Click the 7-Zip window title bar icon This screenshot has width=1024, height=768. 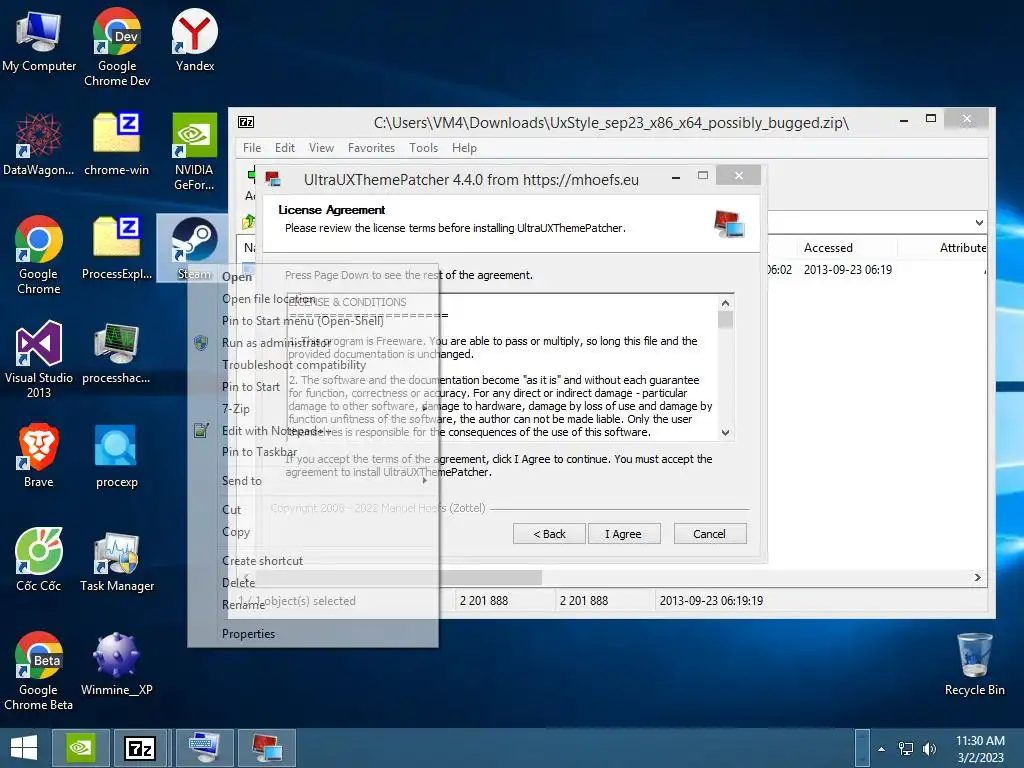click(x=246, y=122)
